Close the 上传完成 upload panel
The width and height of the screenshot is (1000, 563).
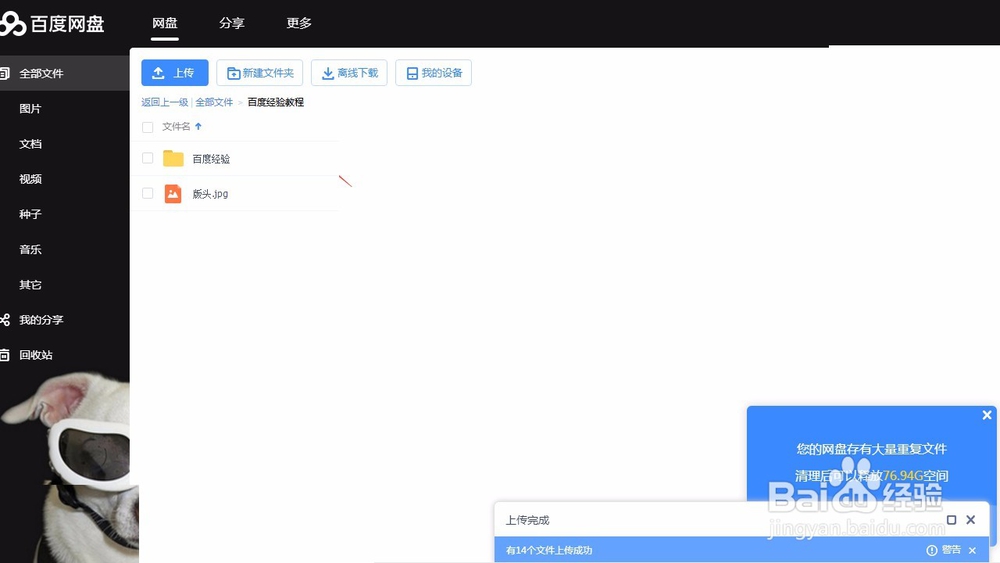coord(971,520)
